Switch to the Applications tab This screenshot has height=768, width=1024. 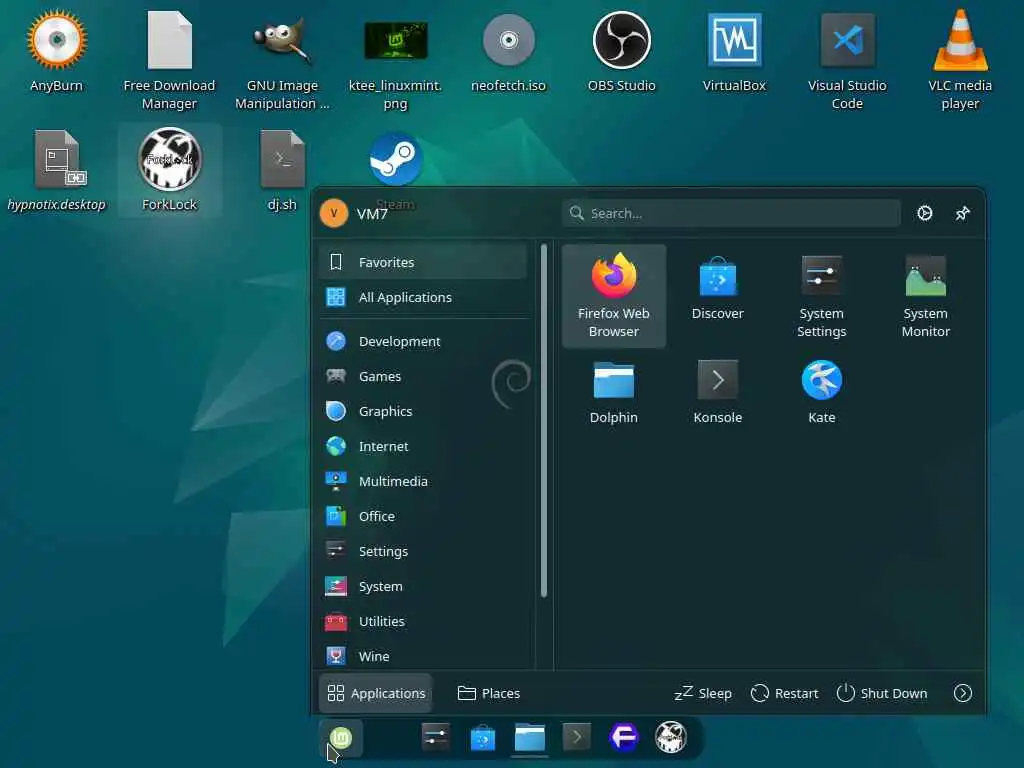point(376,693)
